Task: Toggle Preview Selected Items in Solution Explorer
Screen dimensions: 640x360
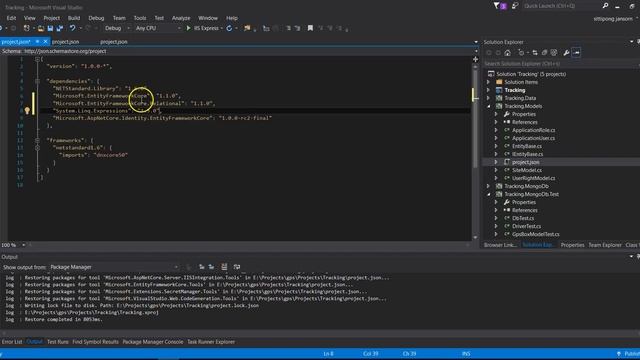Action: [x=576, y=53]
